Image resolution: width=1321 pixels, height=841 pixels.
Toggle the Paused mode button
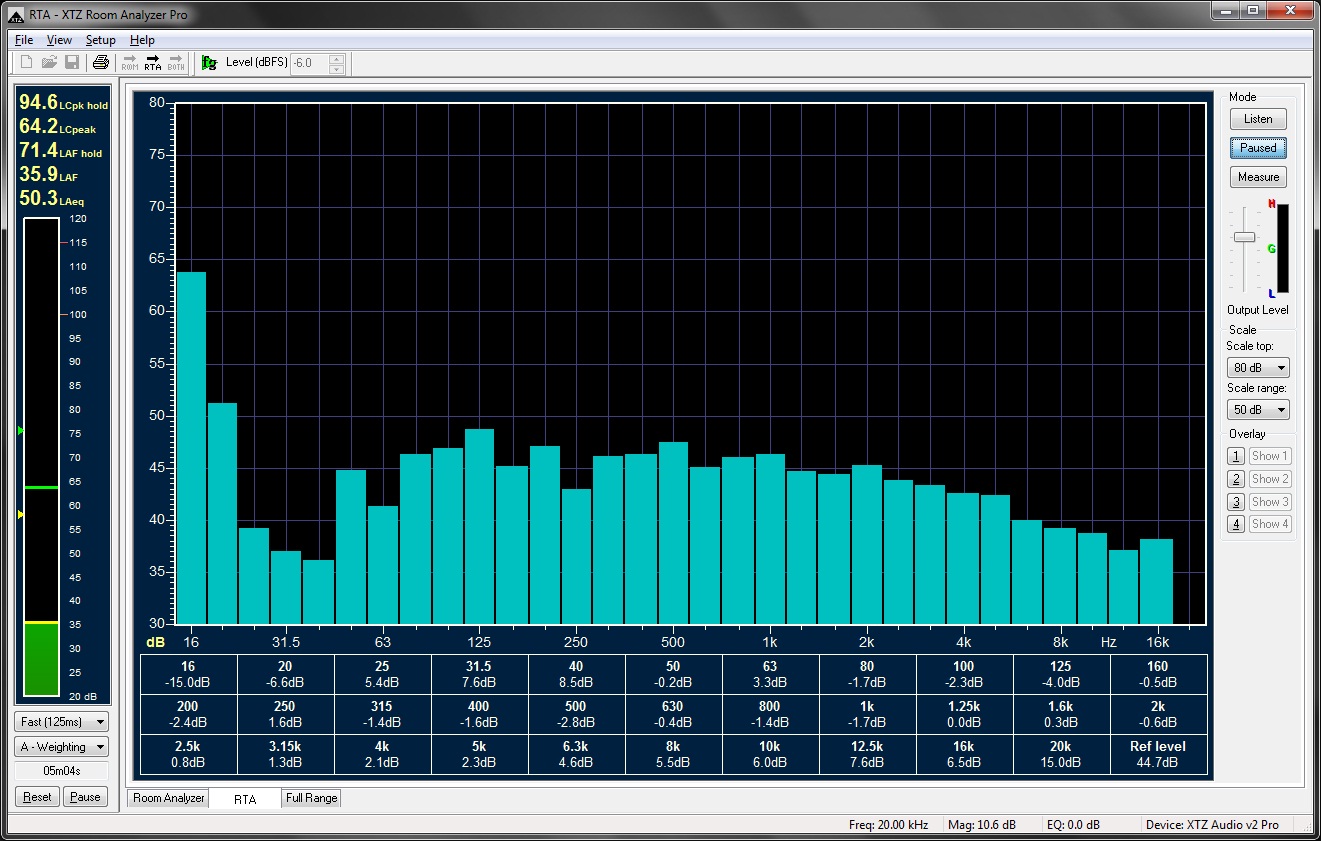tap(1258, 148)
